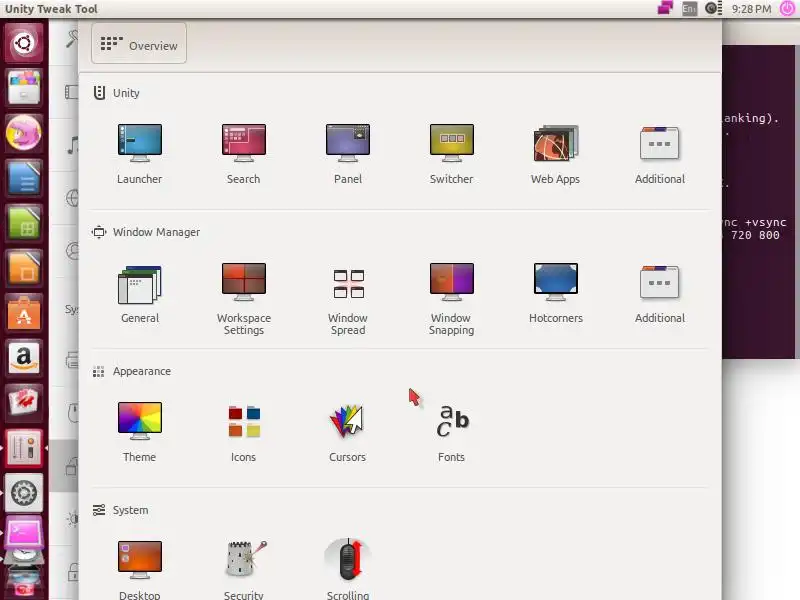Open Theme settings
The width and height of the screenshot is (800, 600).
(x=139, y=432)
